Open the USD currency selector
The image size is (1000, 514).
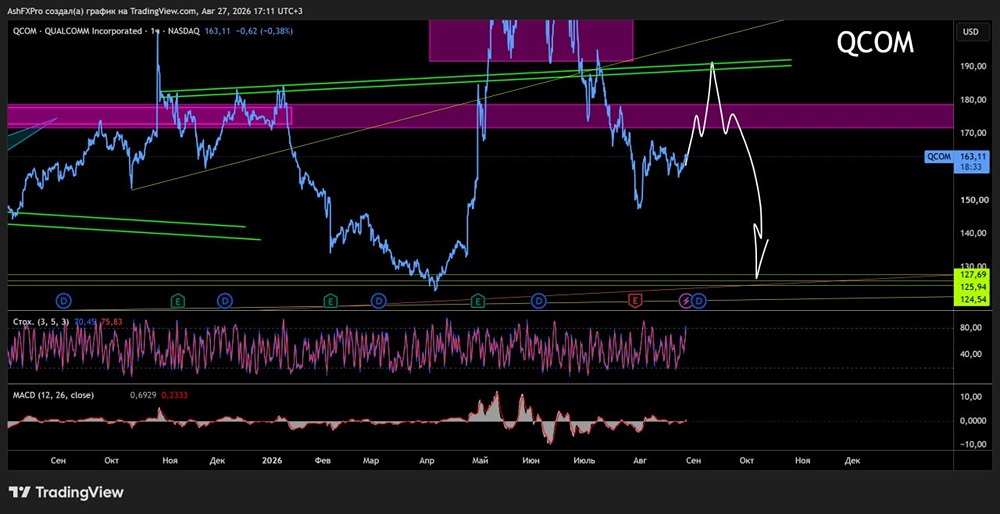point(971,31)
